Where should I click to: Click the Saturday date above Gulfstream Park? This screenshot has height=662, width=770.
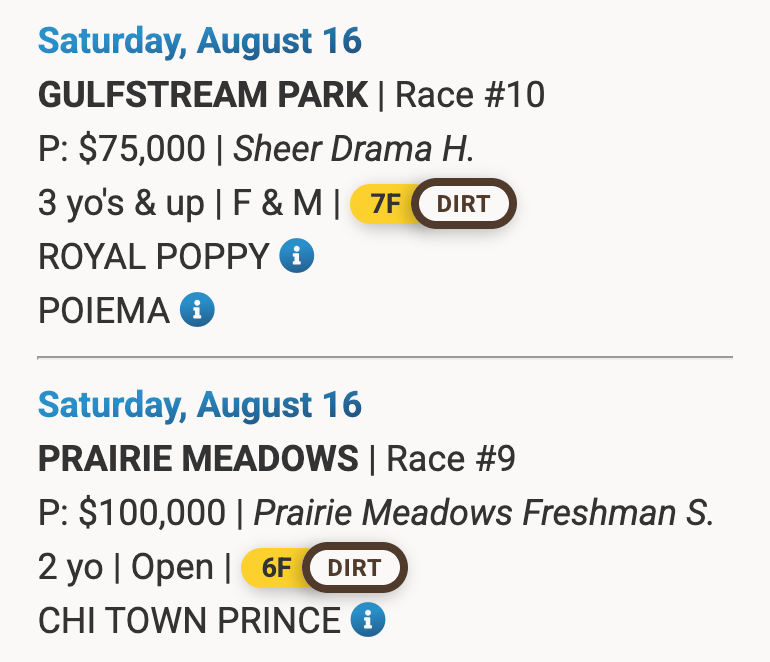pyautogui.click(x=200, y=42)
